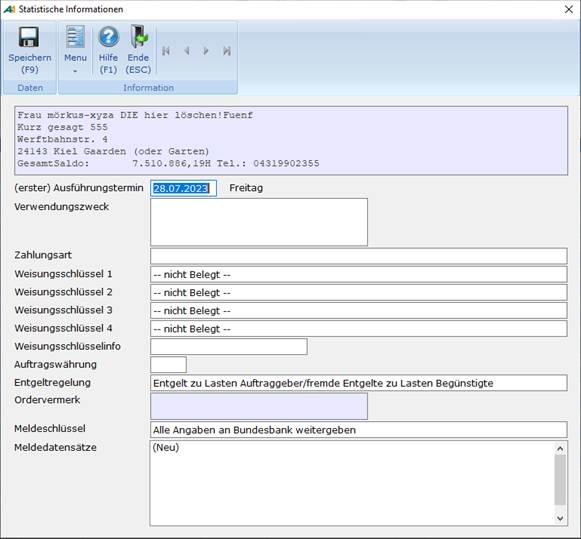Click Meldedatensätze scrollbar down arrow
The height and width of the screenshot is (539, 581).
[560, 518]
